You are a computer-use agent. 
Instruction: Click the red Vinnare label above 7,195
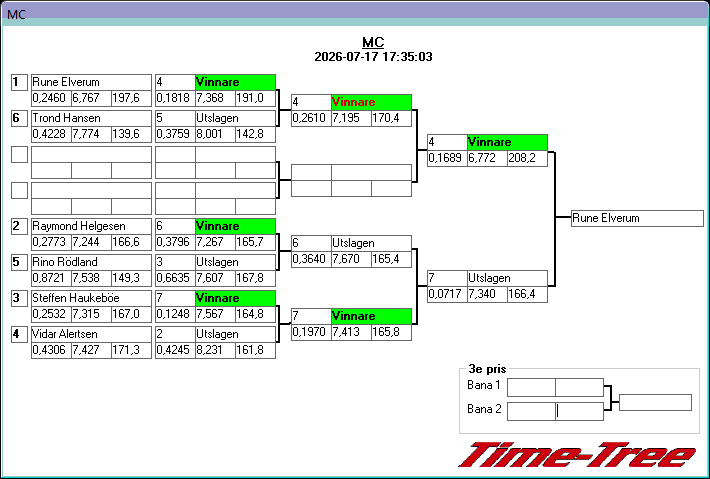click(371, 102)
